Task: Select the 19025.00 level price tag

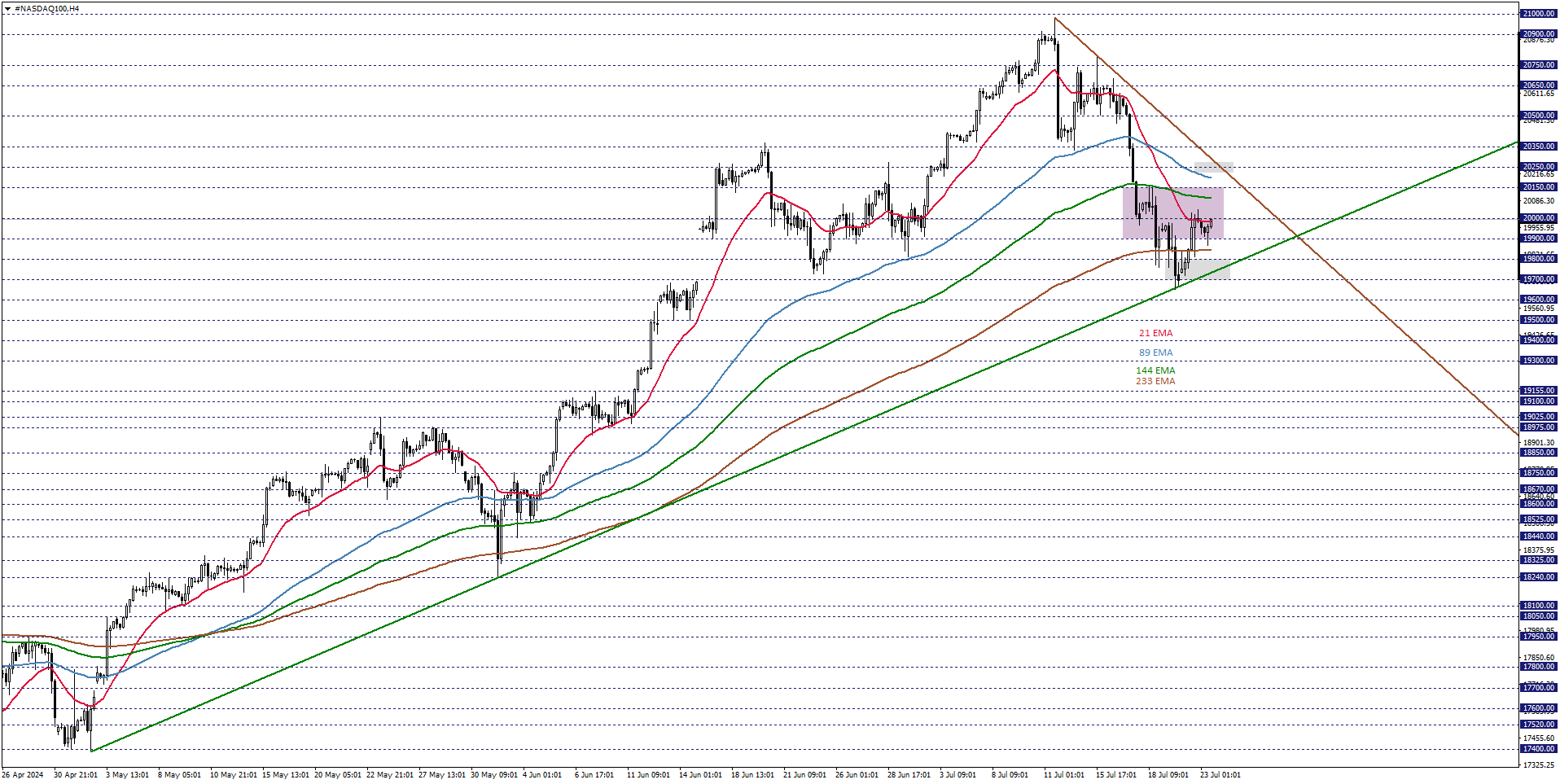Action: point(1538,417)
